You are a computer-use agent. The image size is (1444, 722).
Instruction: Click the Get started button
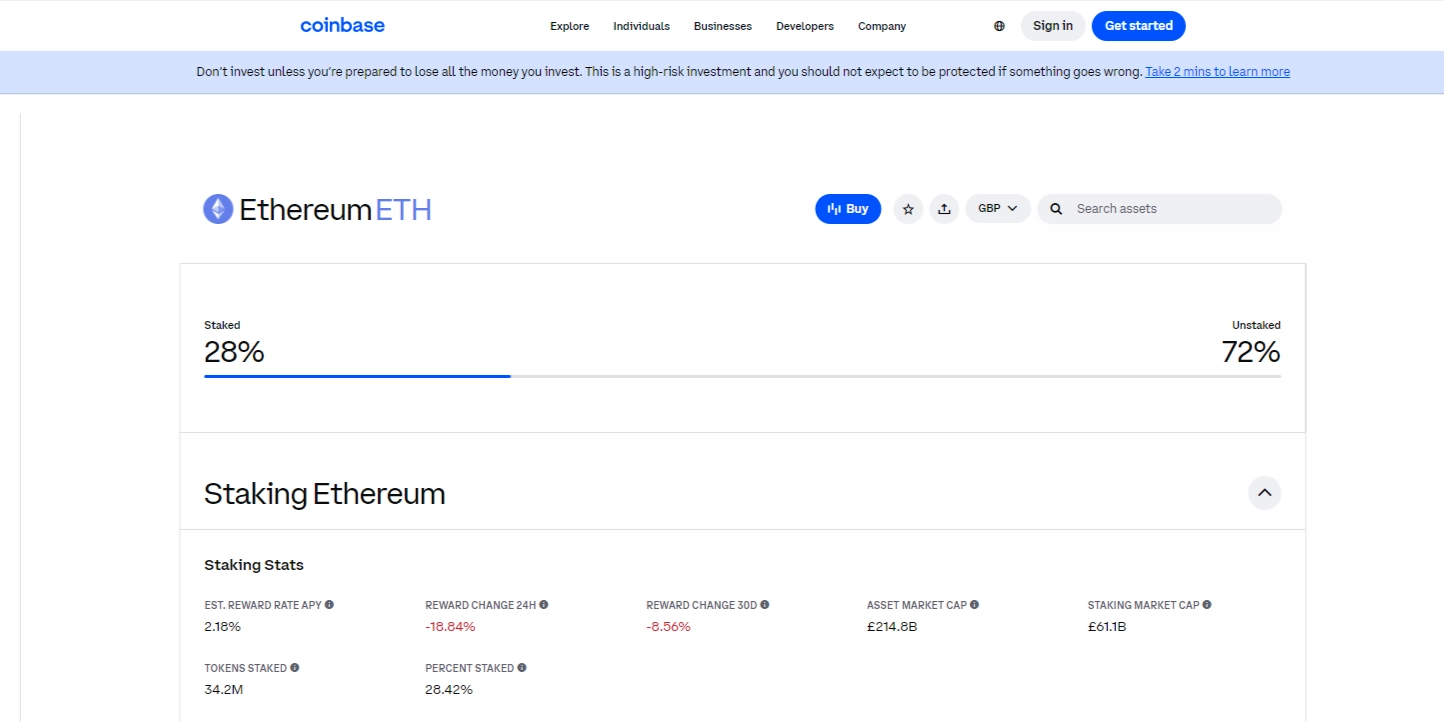coord(1138,26)
